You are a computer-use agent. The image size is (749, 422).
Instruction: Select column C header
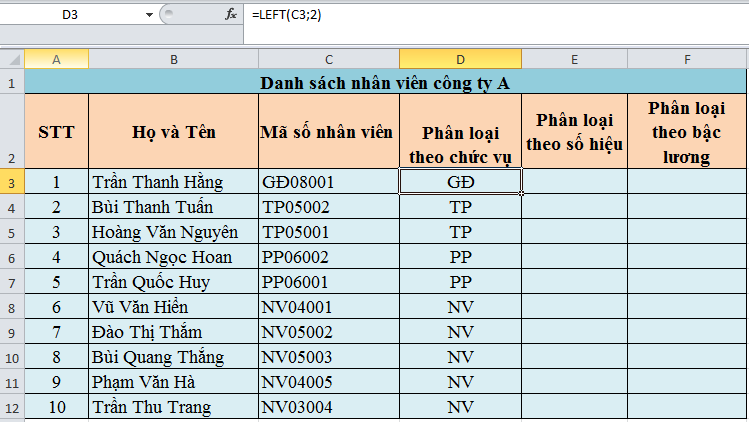point(329,59)
